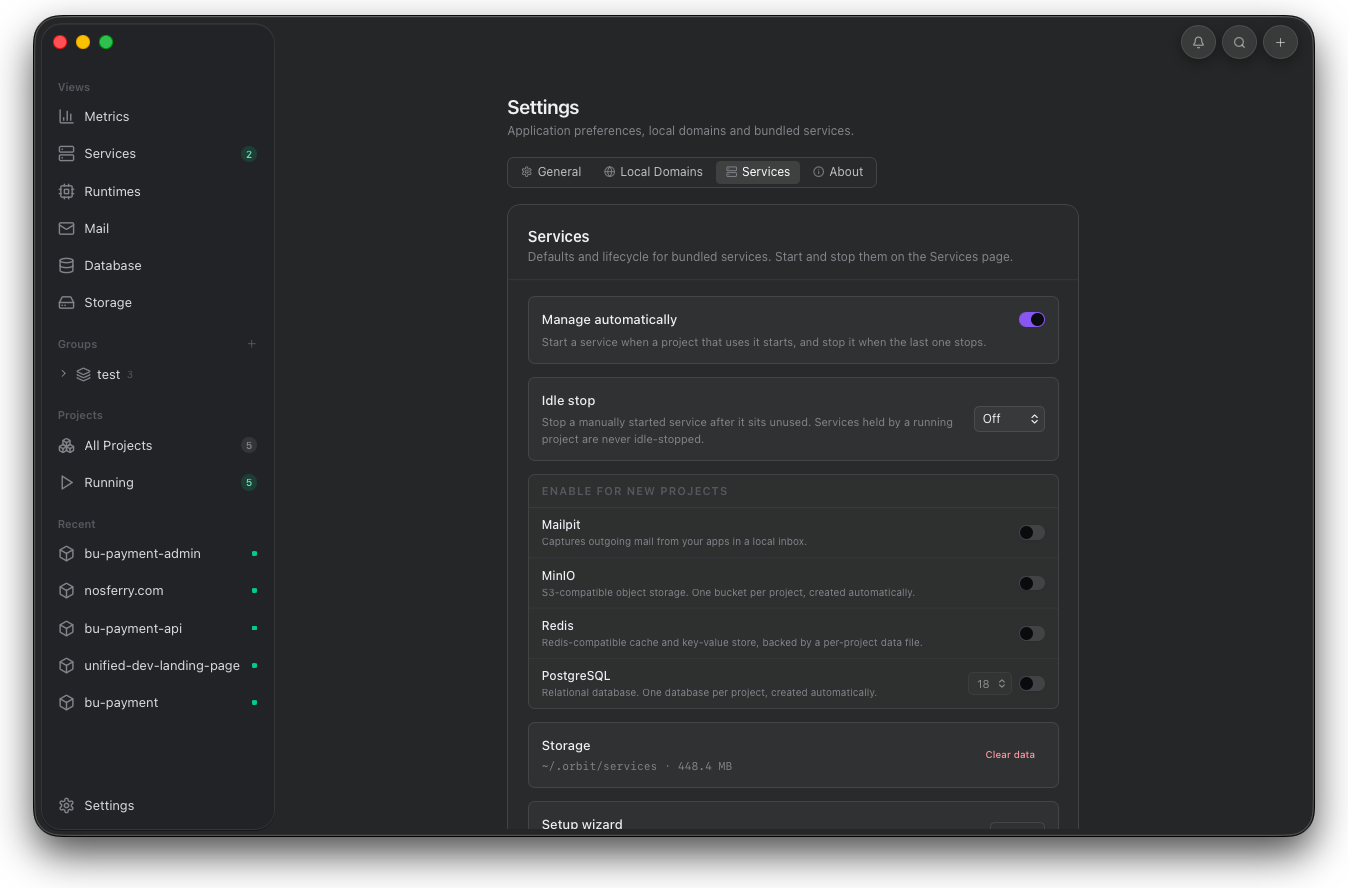Click the Running count badge in sidebar

coord(249,483)
